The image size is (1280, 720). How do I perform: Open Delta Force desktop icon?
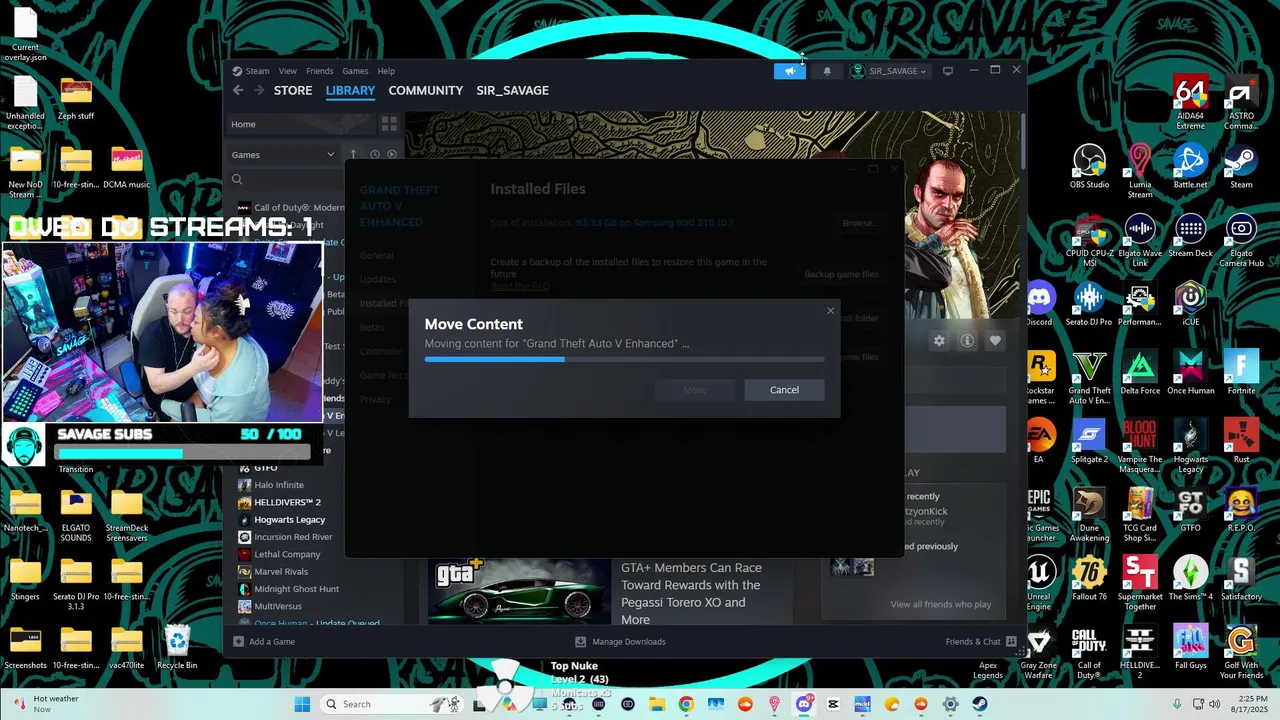pyautogui.click(x=1140, y=373)
